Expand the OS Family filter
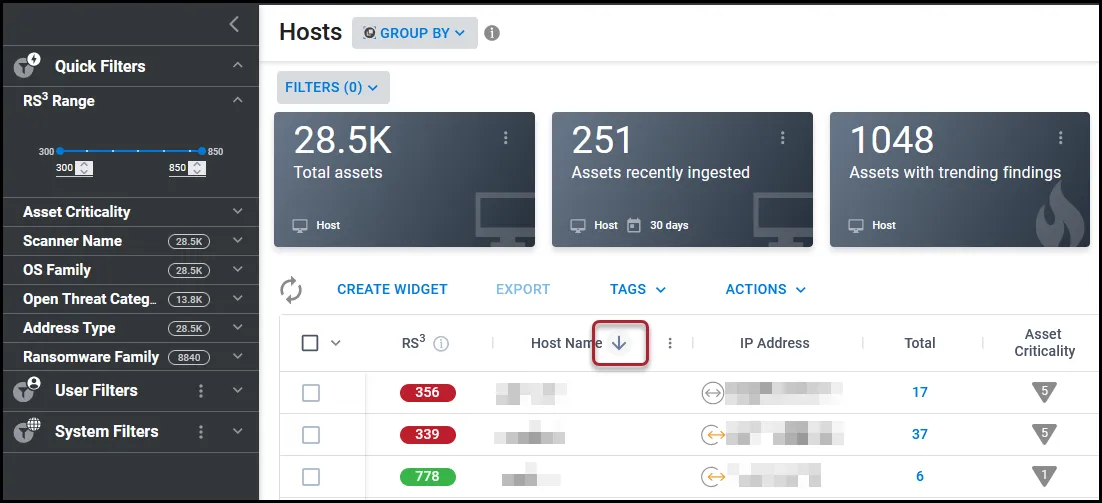 (238, 269)
